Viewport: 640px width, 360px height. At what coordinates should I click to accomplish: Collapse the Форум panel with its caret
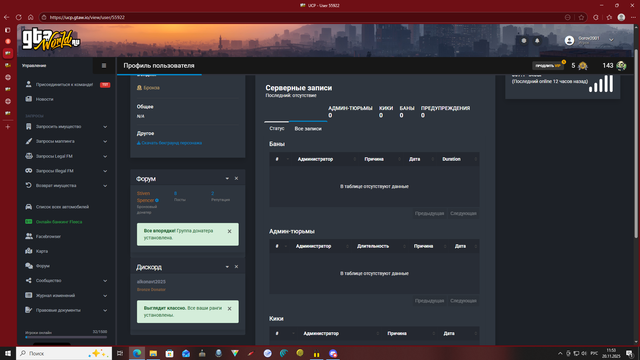(227, 178)
